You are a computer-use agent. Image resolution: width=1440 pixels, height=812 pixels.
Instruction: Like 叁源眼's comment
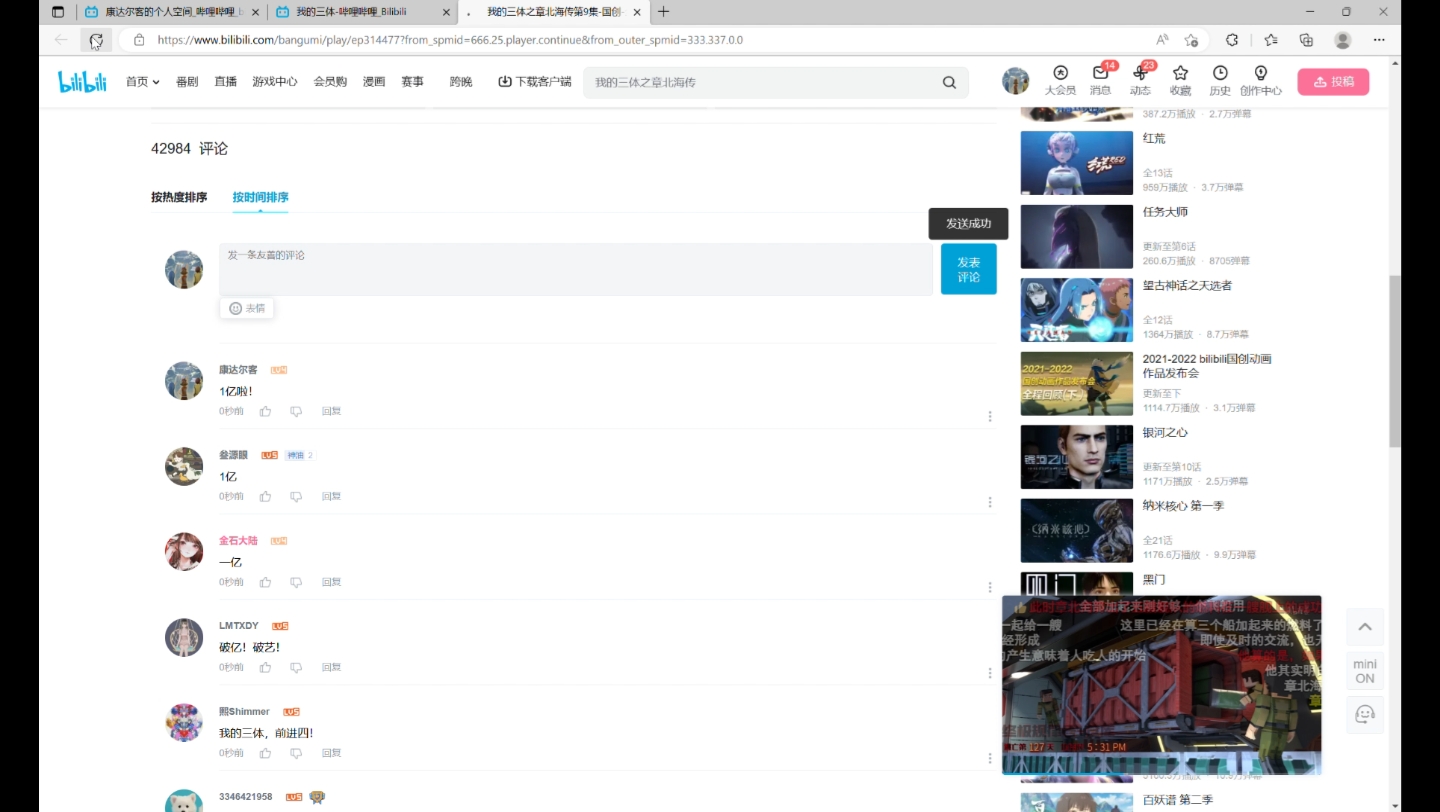tap(265, 496)
